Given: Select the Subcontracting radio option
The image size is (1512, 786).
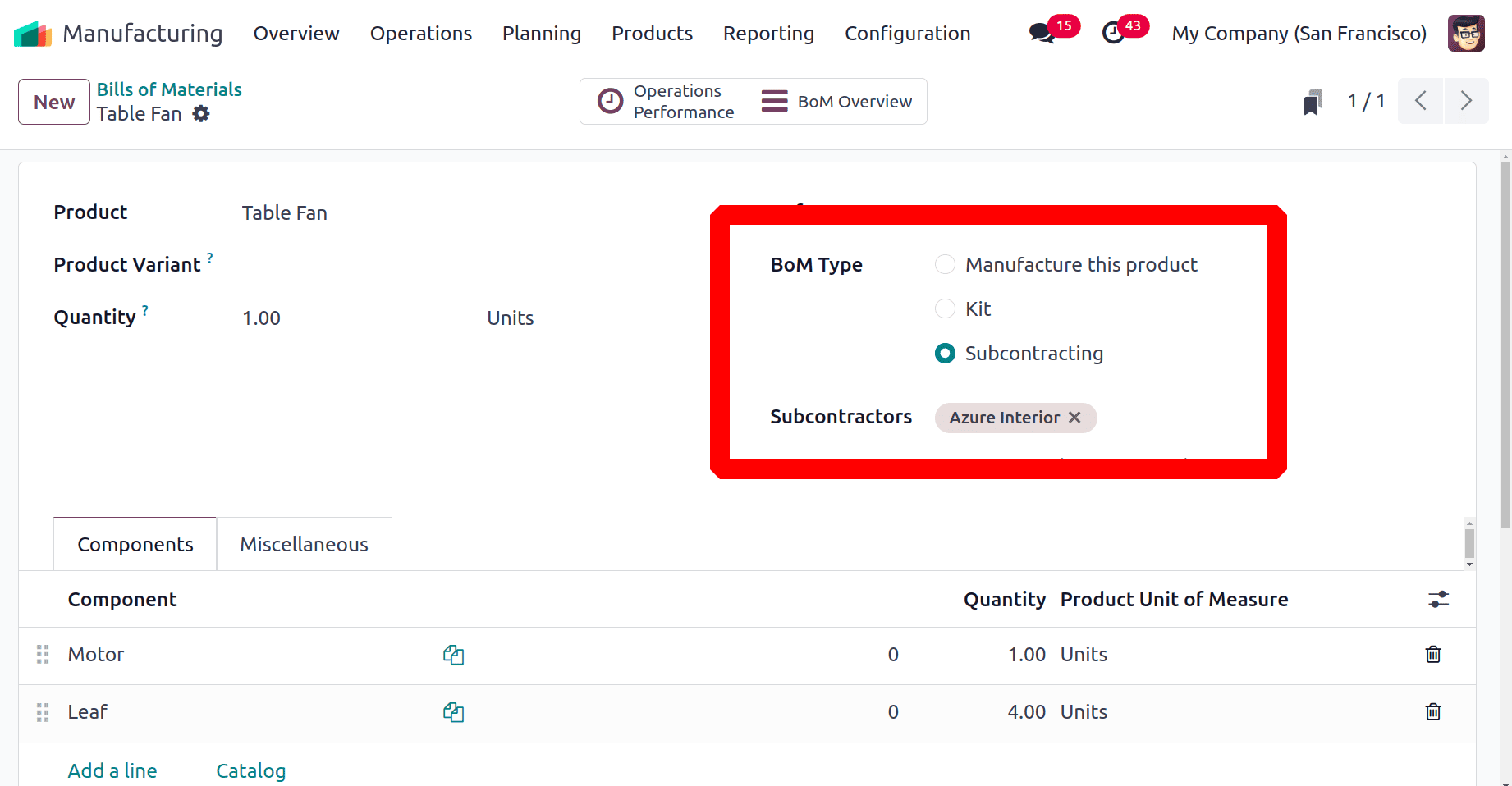Looking at the screenshot, I should pyautogui.click(x=945, y=354).
